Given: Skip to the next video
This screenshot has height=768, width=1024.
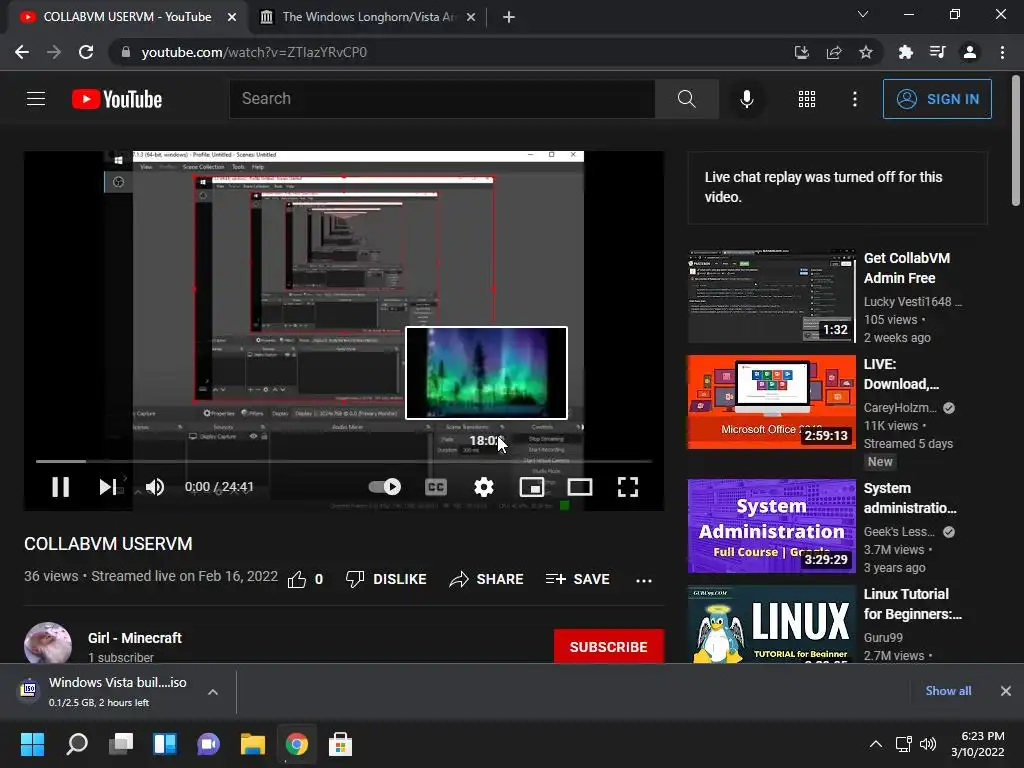Looking at the screenshot, I should click(x=108, y=487).
